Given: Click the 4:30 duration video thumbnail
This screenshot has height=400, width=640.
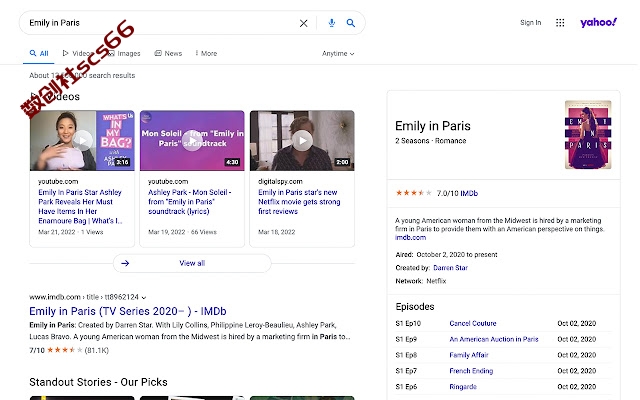Looking at the screenshot, I should coord(192,141).
